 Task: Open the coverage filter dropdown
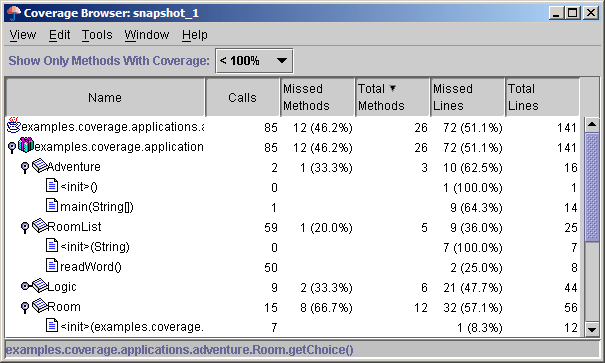click(254, 61)
